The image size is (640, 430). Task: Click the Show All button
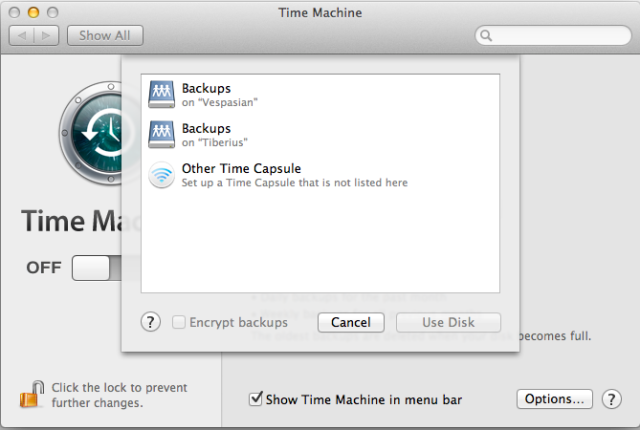(105, 35)
